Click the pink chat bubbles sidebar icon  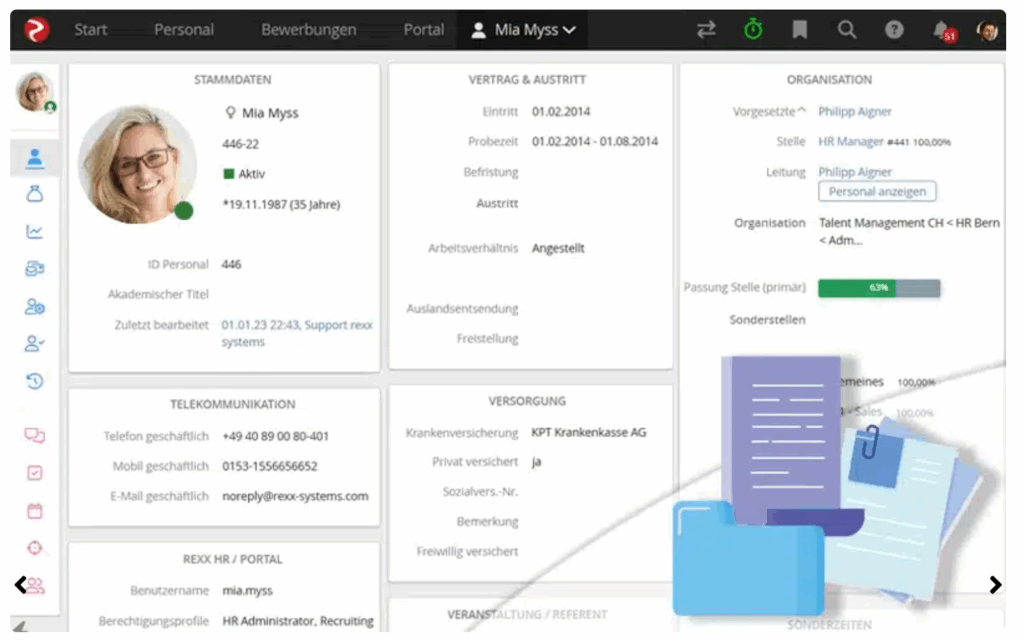pos(35,436)
